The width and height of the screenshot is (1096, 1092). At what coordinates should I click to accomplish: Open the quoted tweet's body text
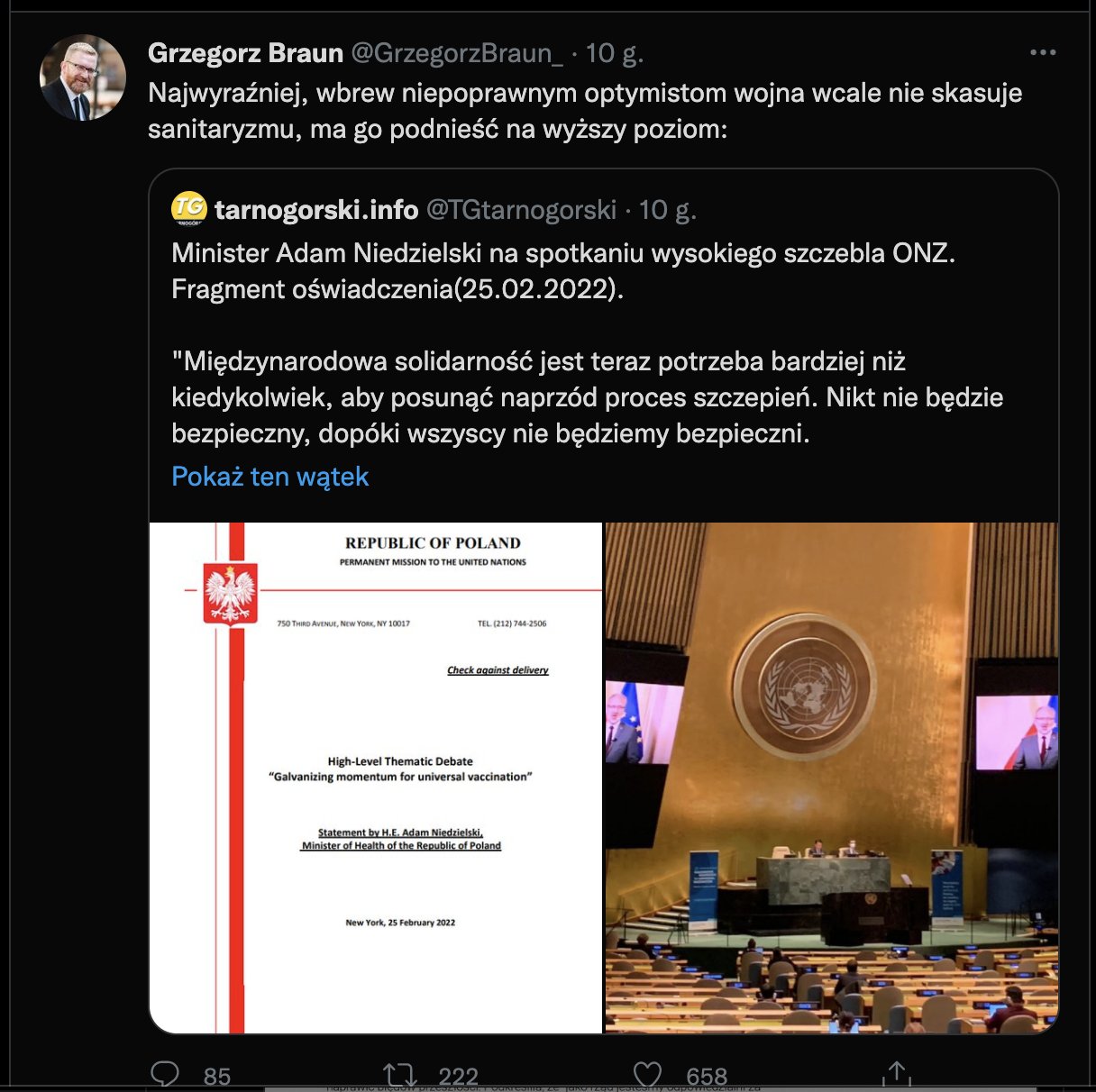click(588, 342)
